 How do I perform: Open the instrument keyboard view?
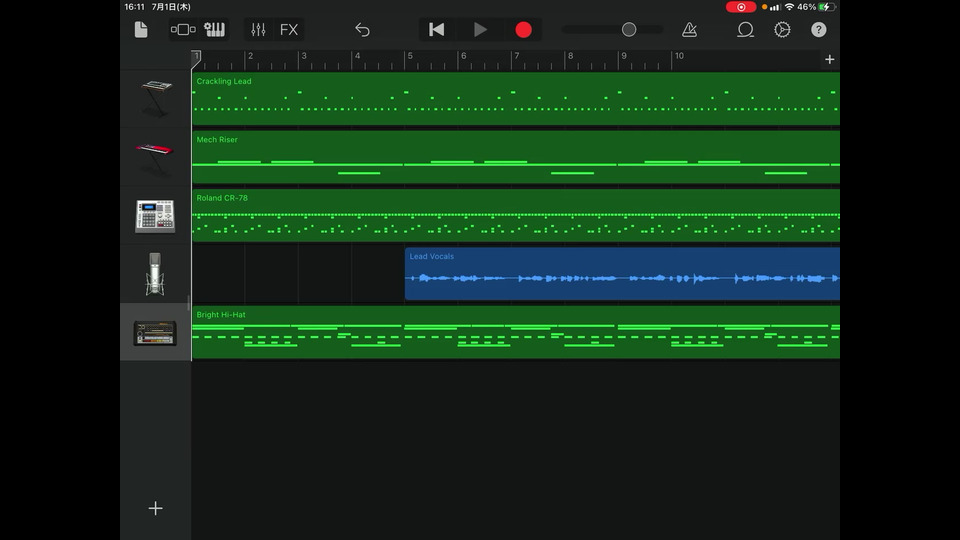coord(214,29)
